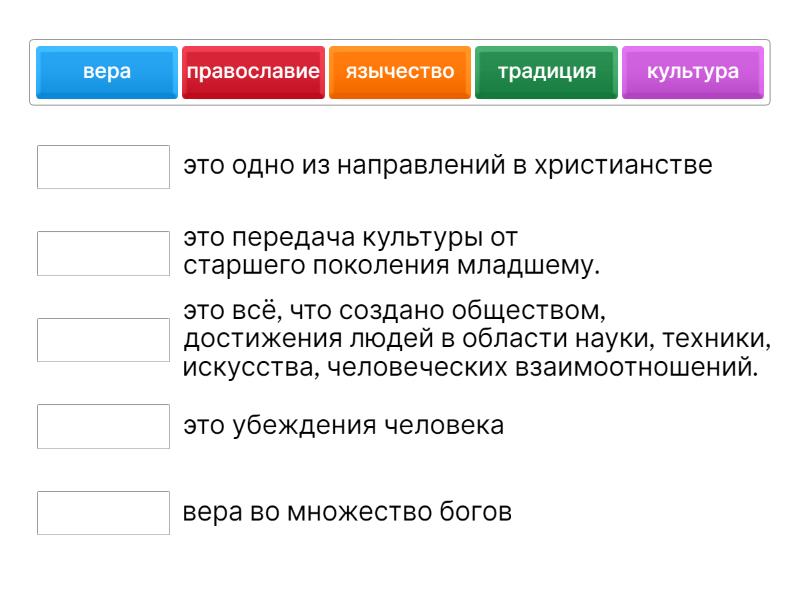The width and height of the screenshot is (800, 600).
Task: Select the empty slot next to «передача культуры»
Action: (103, 253)
